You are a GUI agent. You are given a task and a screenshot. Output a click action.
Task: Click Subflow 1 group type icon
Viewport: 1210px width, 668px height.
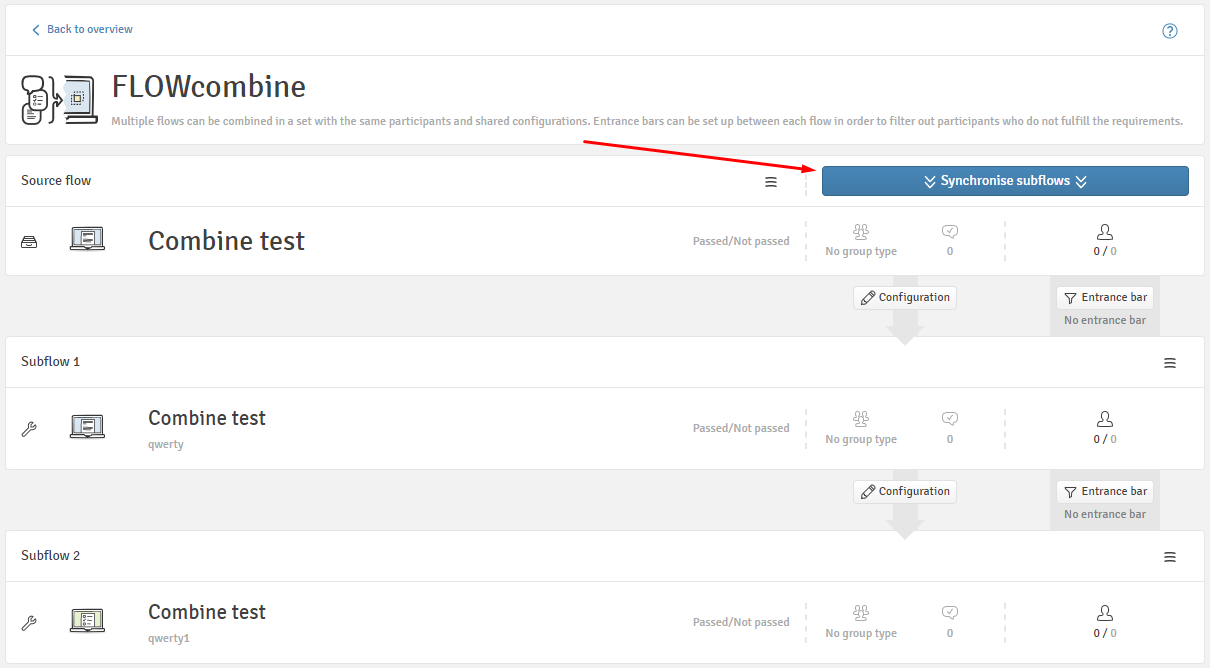click(861, 419)
